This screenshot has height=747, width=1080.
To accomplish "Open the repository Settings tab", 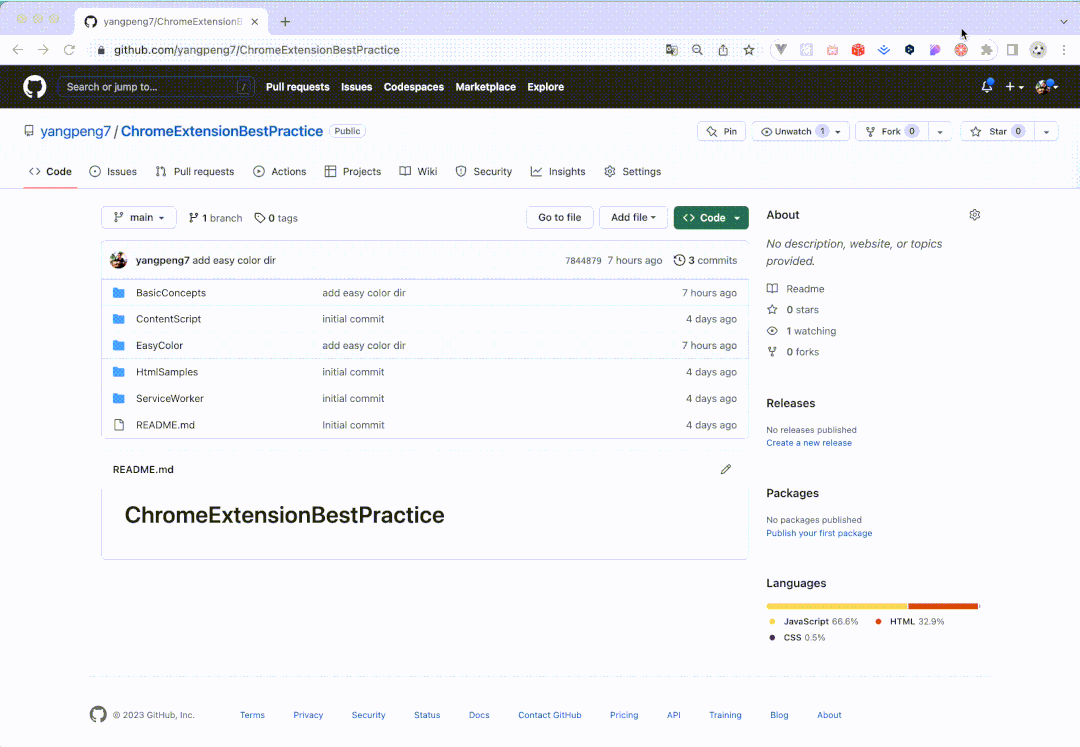I will click(632, 171).
